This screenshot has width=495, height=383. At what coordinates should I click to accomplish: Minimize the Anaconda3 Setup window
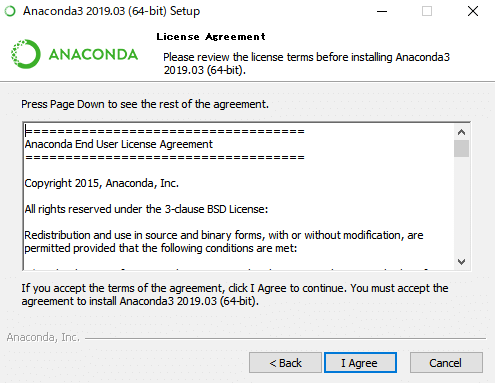382,11
